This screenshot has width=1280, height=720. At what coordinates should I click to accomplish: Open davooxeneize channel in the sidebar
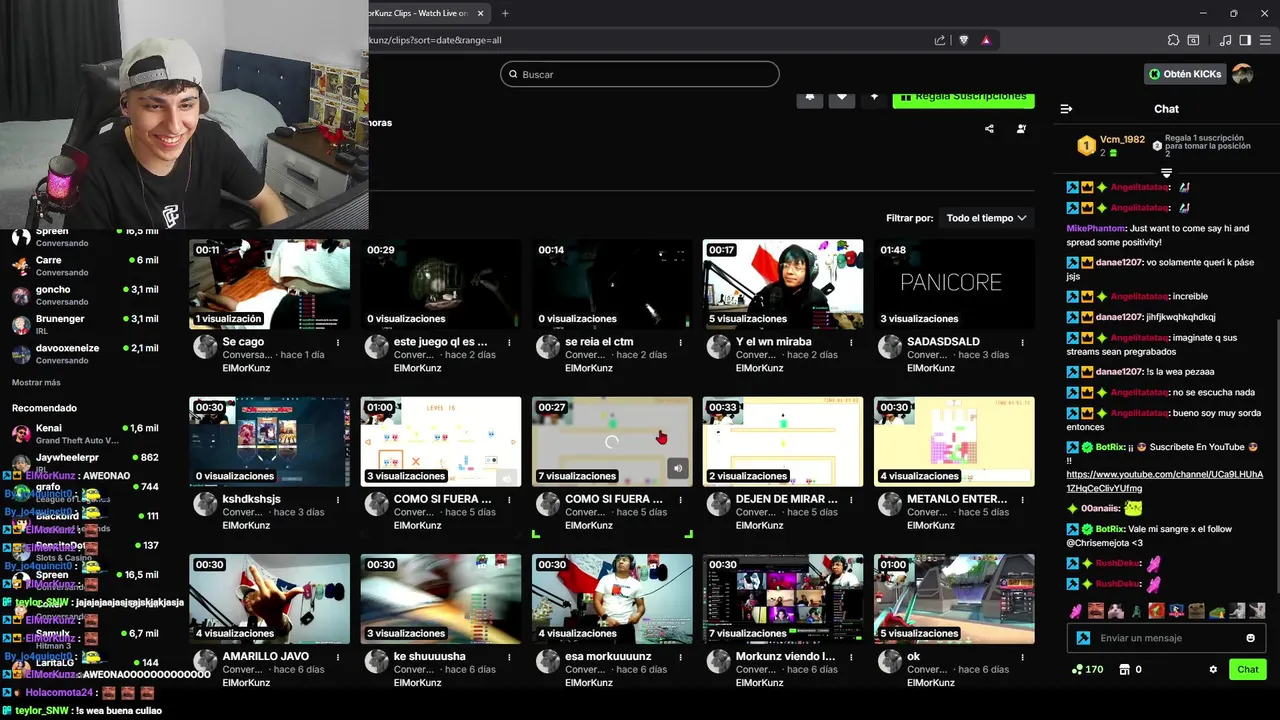coord(85,354)
